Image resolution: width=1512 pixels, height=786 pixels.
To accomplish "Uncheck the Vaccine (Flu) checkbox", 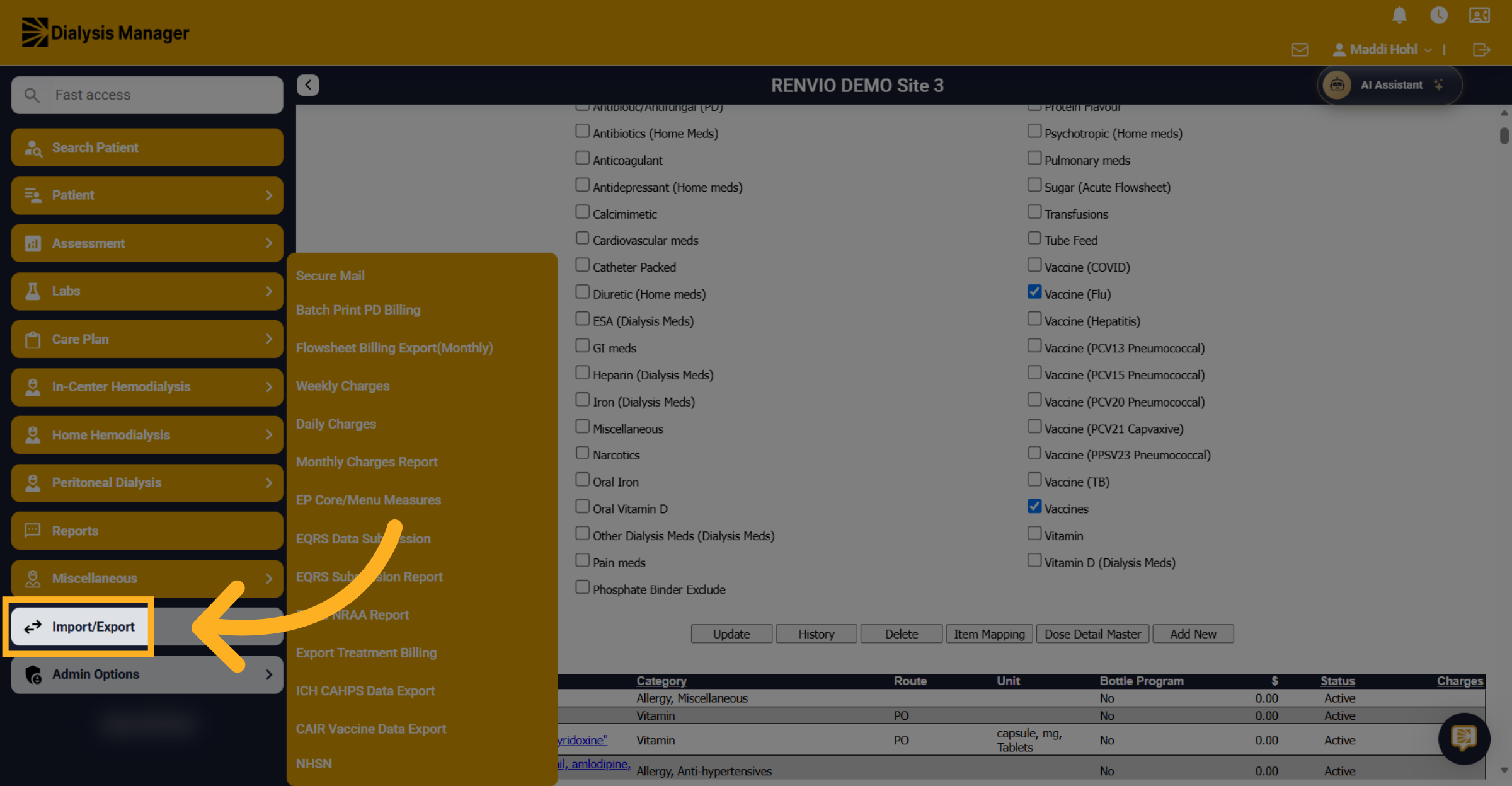I will 1034,292.
